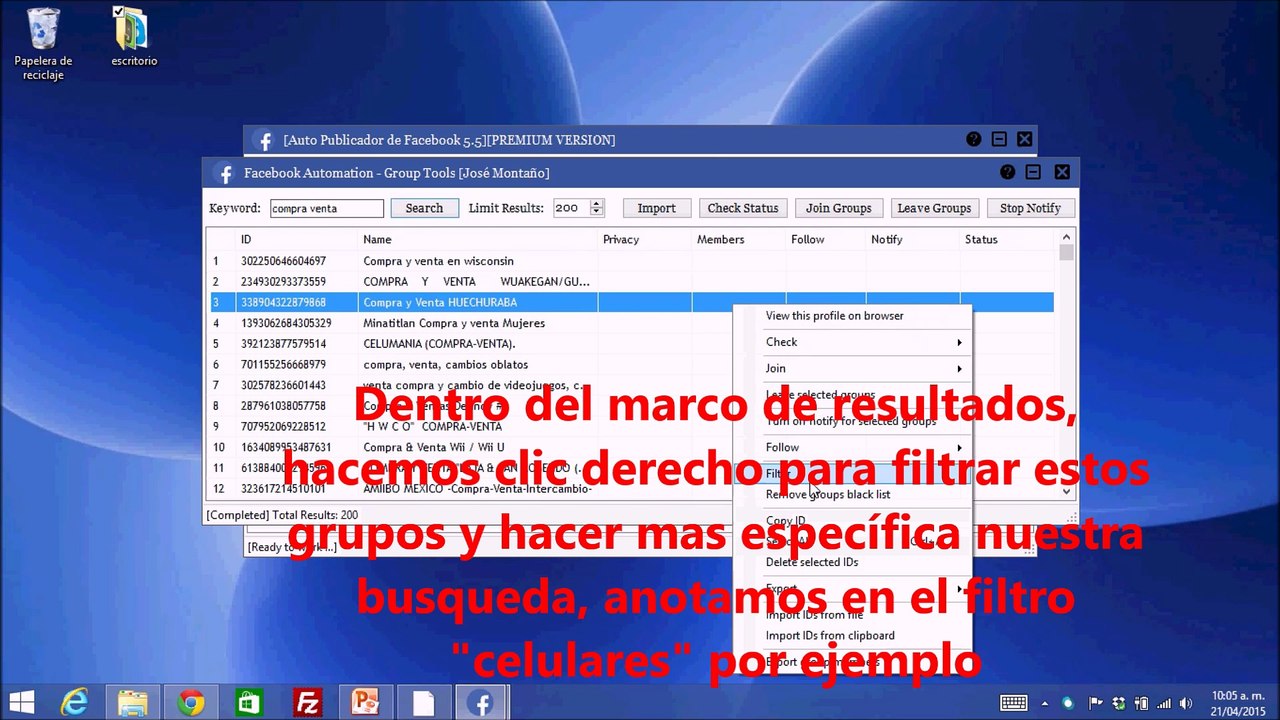This screenshot has width=1280, height=720.
Task: Open Windows Store from the taskbar
Action: [248, 703]
